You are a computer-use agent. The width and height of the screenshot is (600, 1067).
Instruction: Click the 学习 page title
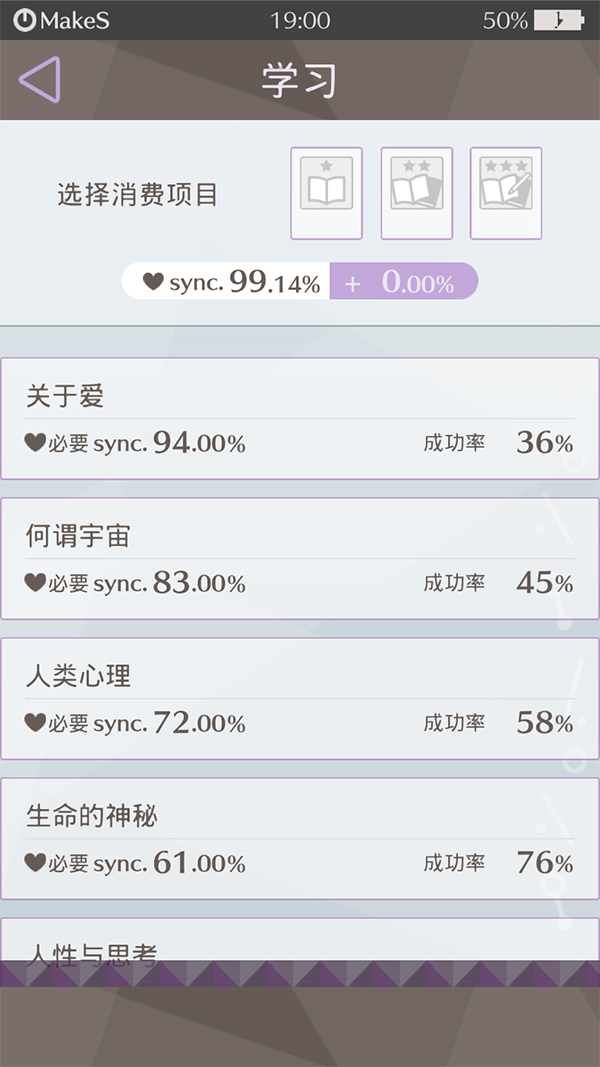click(x=298, y=81)
